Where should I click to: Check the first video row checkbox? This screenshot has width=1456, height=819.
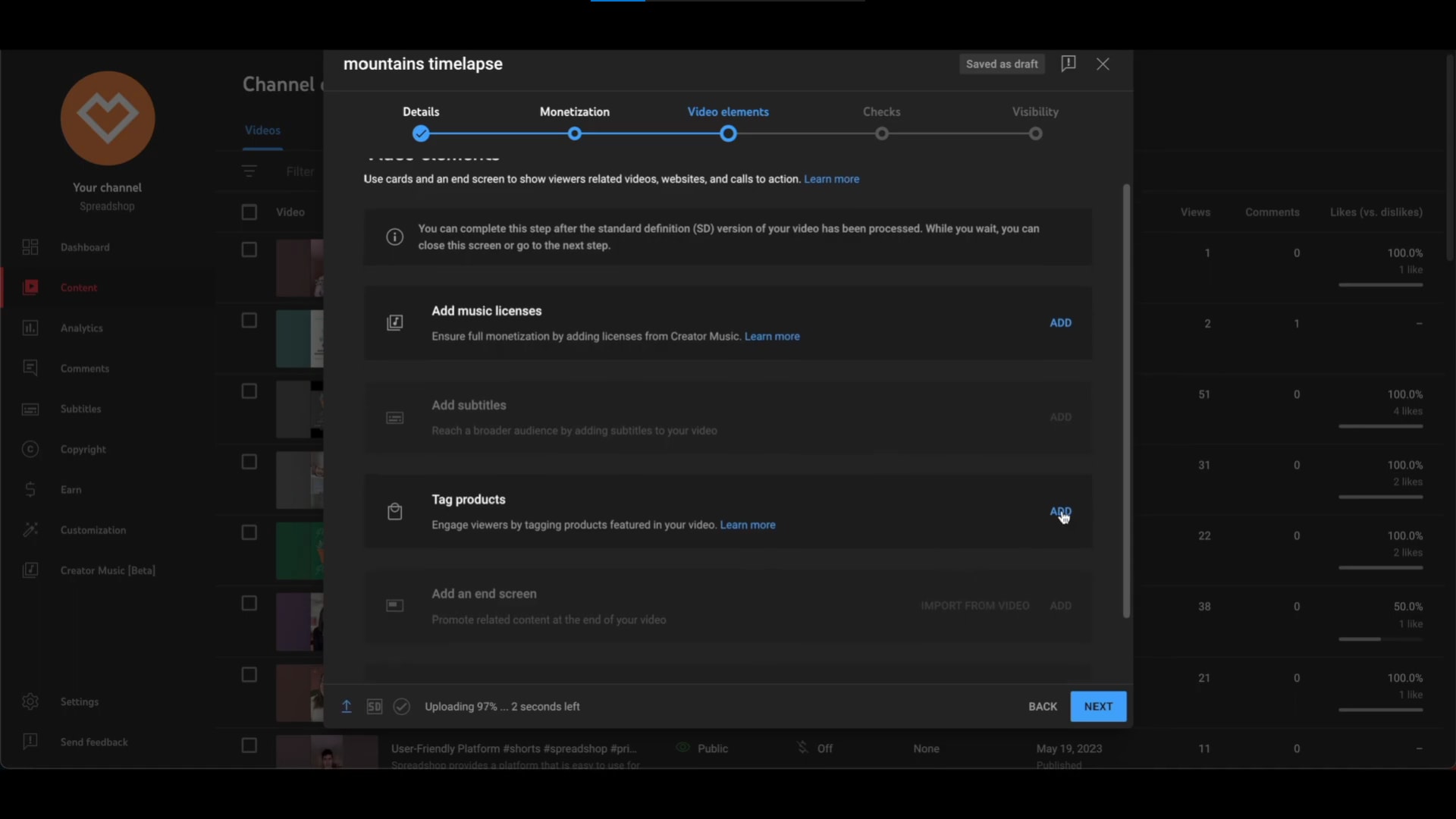249,250
